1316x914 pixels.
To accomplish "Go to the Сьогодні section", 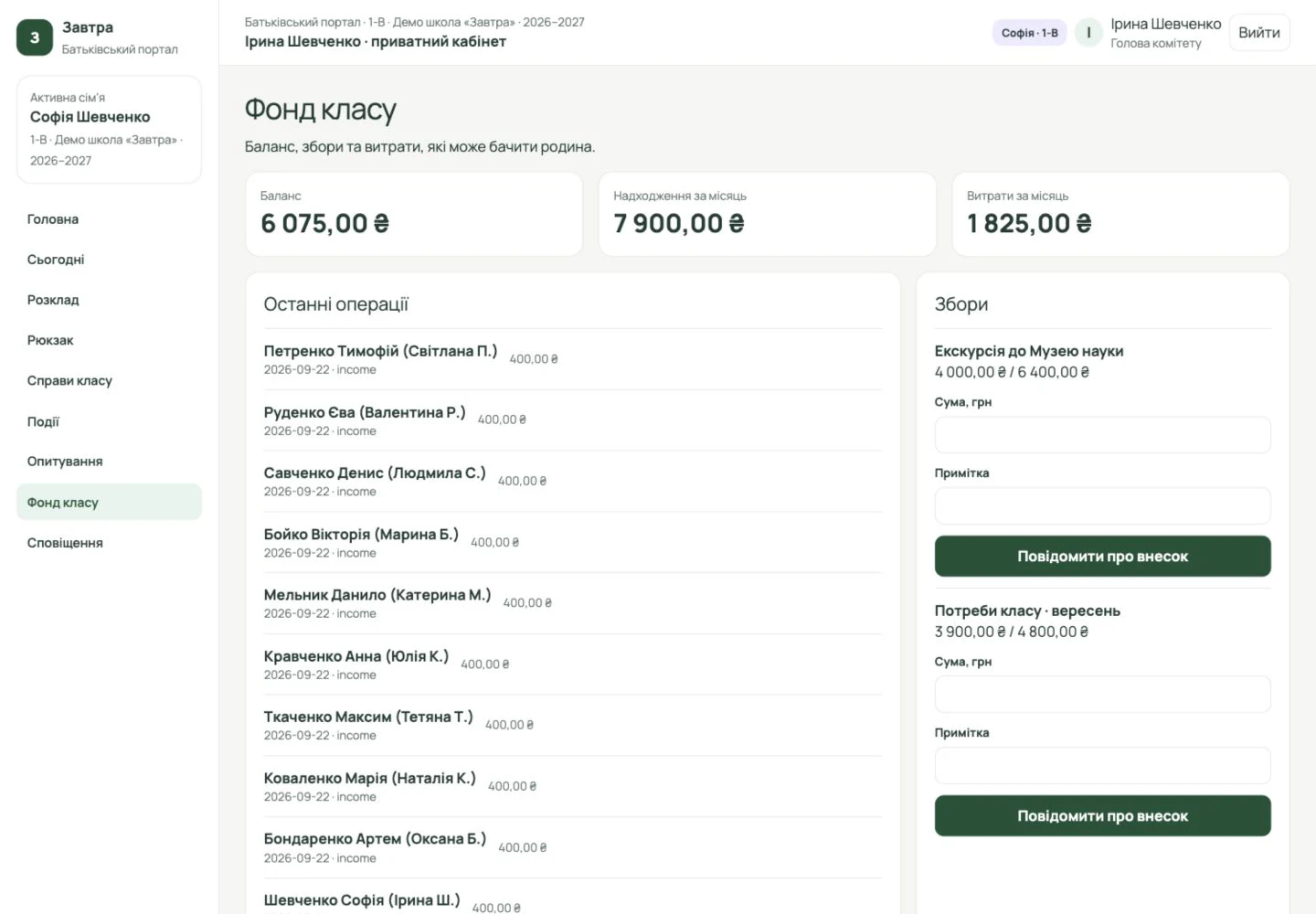I will 109,260.
